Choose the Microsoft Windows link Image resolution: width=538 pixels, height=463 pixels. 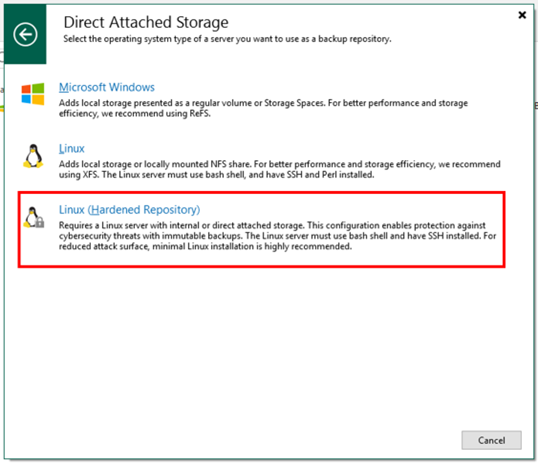tap(107, 87)
